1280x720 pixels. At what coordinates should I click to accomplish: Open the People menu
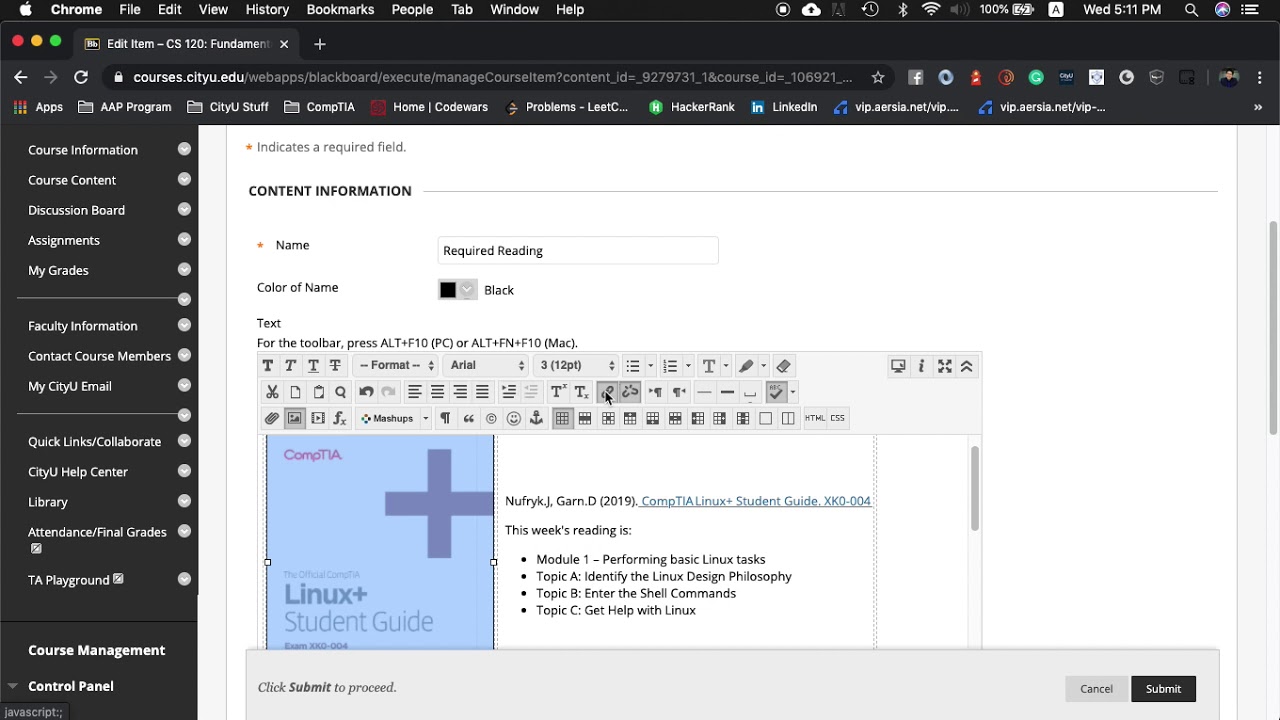pos(412,10)
